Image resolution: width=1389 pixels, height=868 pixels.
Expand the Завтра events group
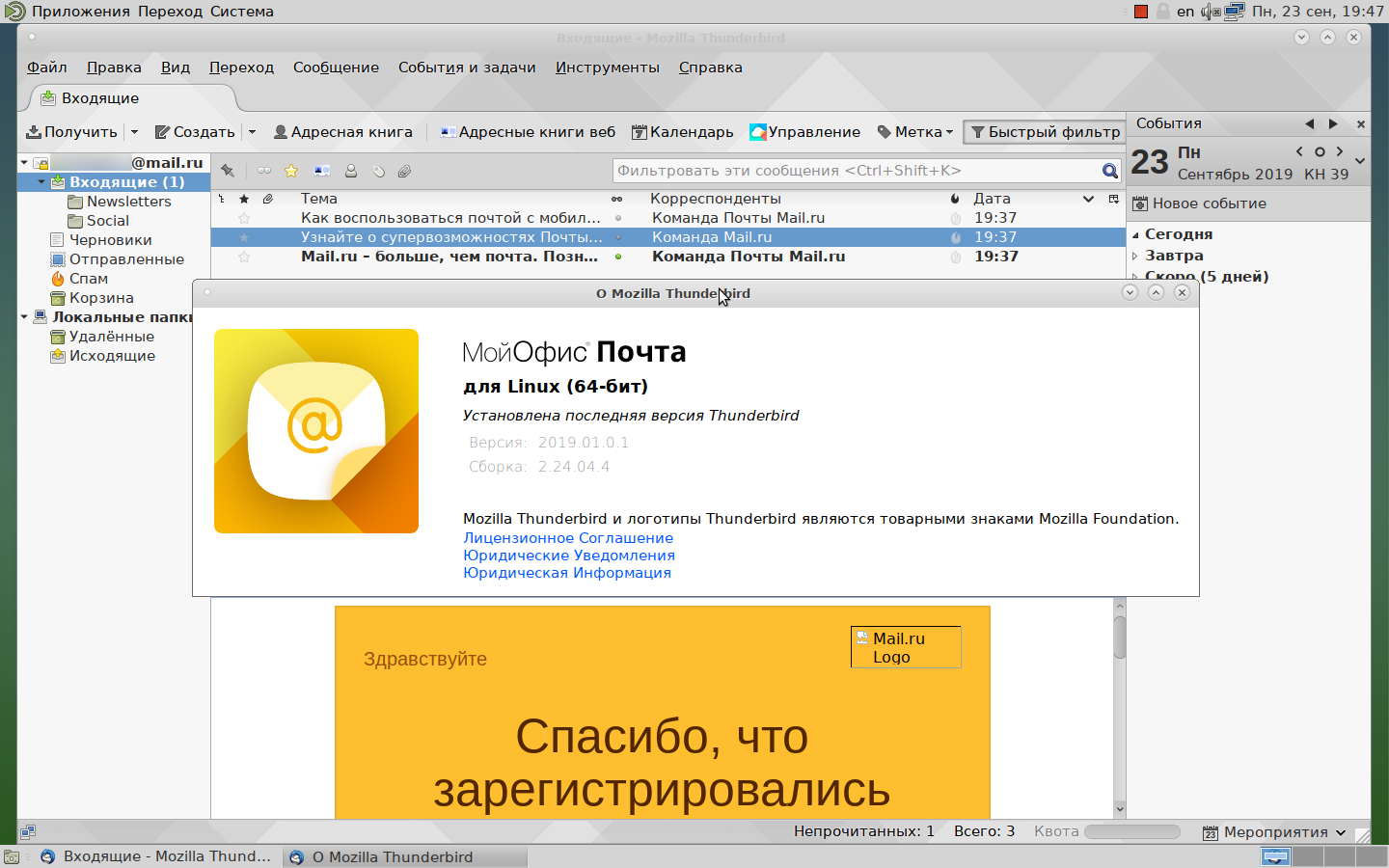coord(1135,256)
